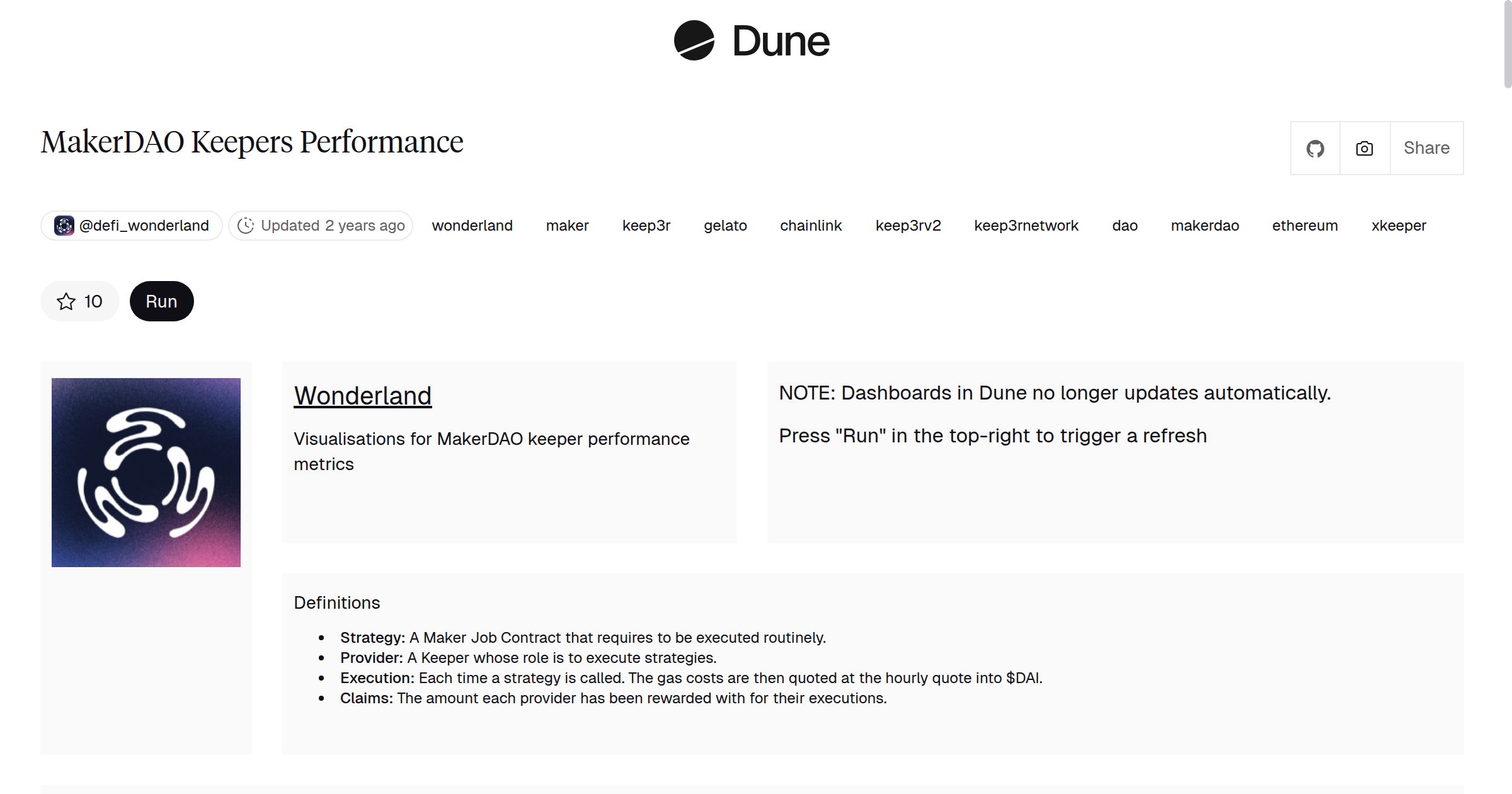Click the gelato tag
This screenshot has width=1512, height=794.
[725, 225]
